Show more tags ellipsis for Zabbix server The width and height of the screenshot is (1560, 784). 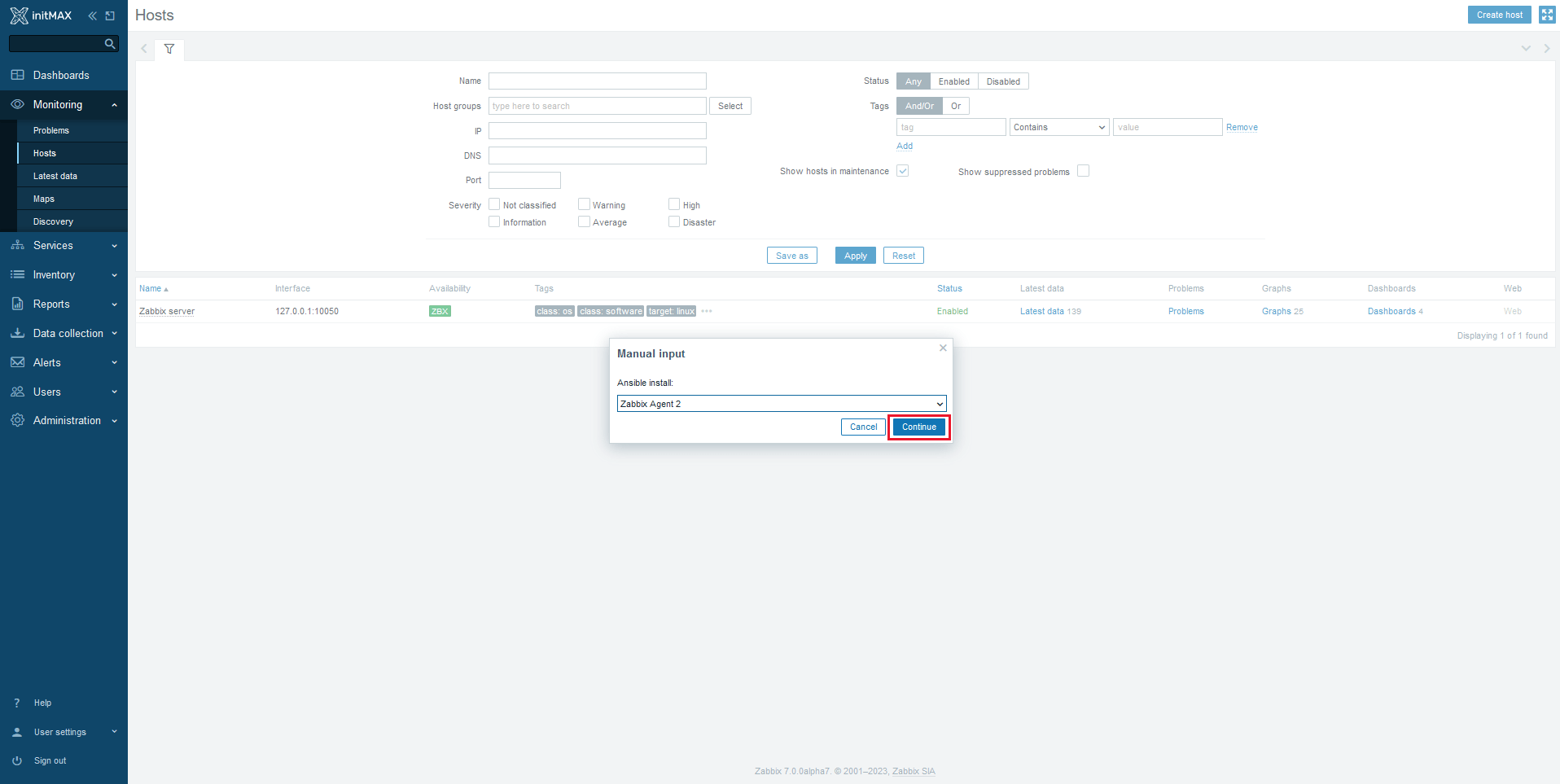click(707, 311)
